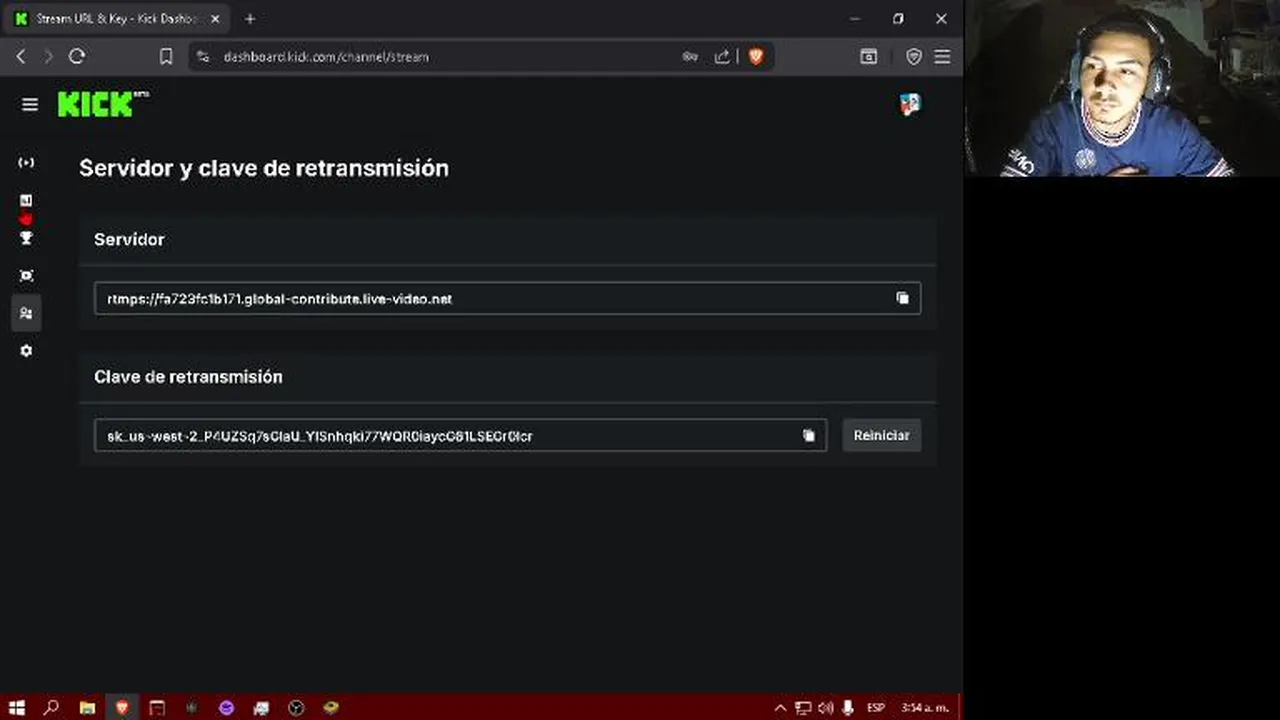The height and width of the screenshot is (720, 1280).
Task: Toggle the browser sidebar panel
Action: pos(869,57)
